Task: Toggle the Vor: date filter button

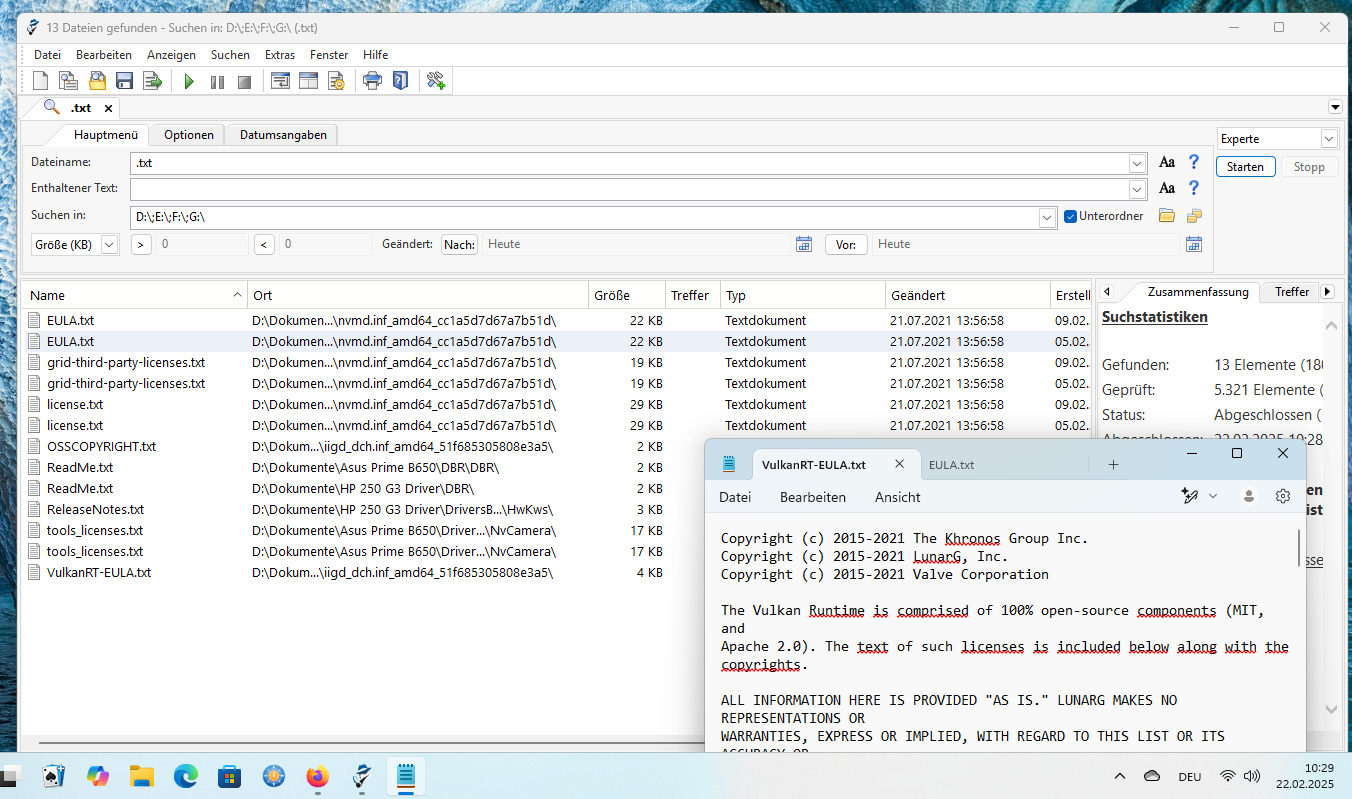Action: tap(846, 244)
